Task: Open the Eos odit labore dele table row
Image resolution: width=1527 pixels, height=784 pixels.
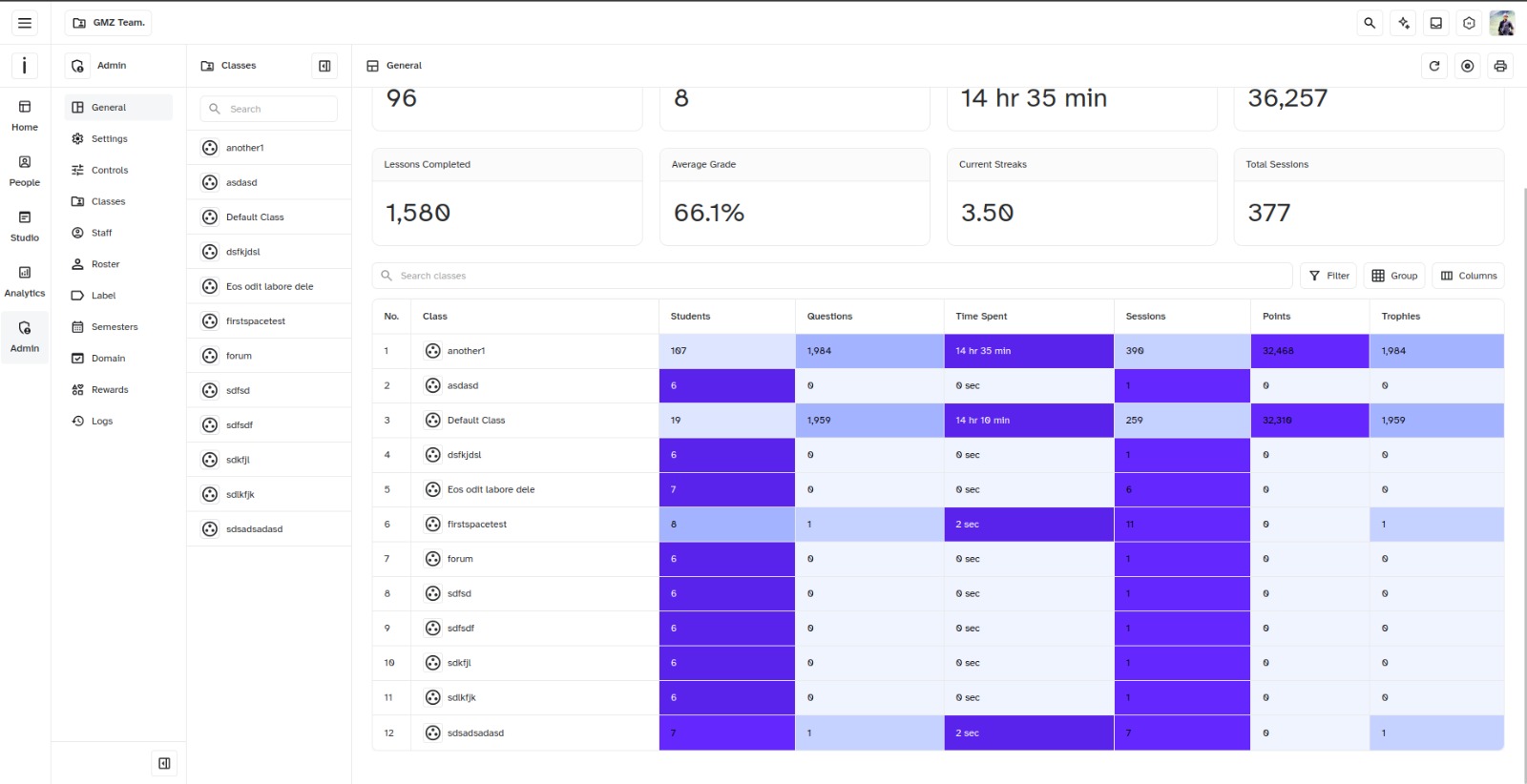Action: [x=938, y=490]
